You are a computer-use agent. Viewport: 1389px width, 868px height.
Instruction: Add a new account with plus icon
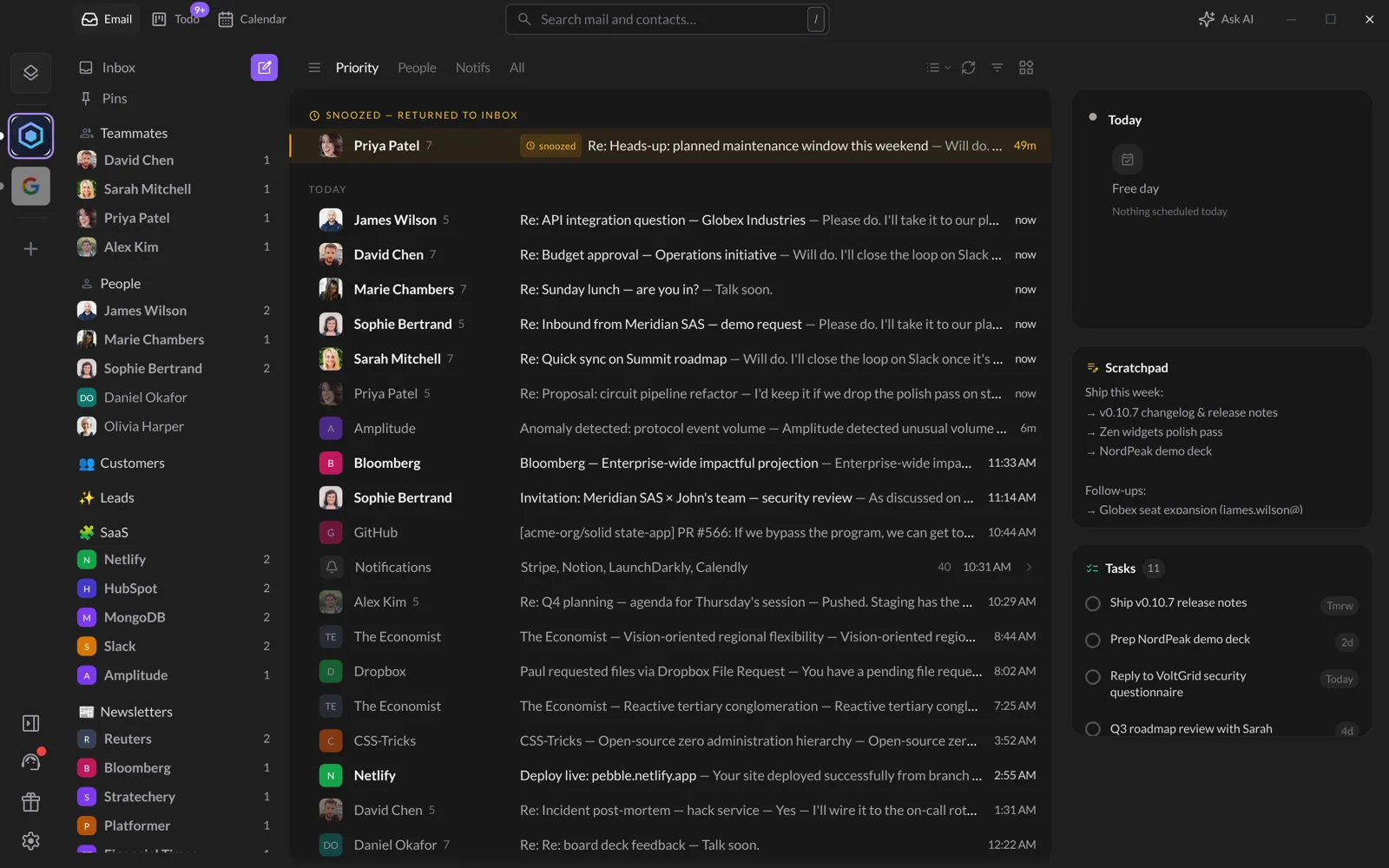30,249
